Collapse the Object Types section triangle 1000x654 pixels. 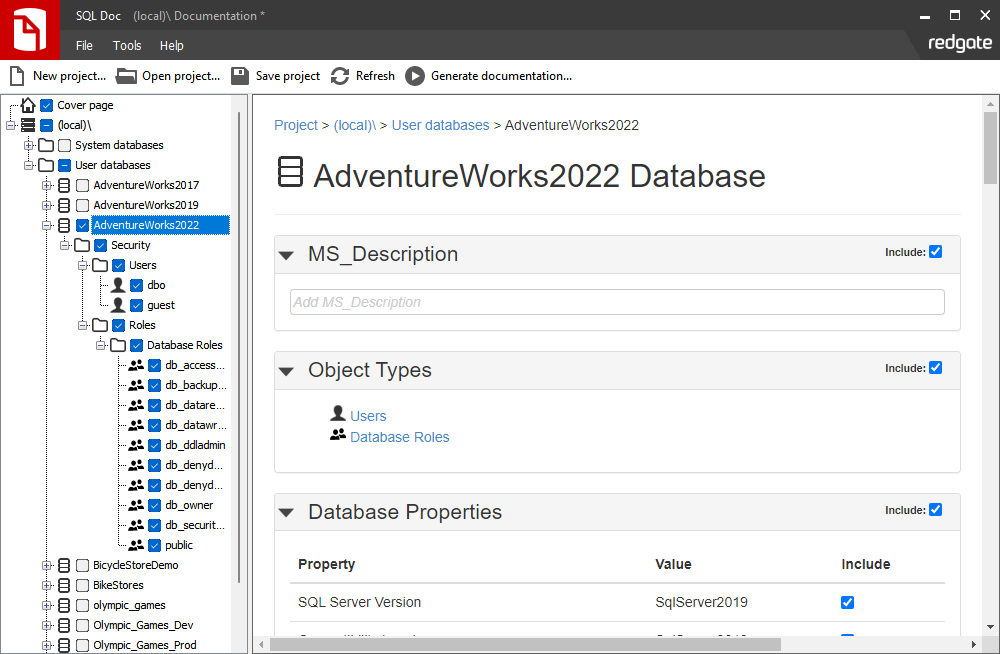click(286, 371)
